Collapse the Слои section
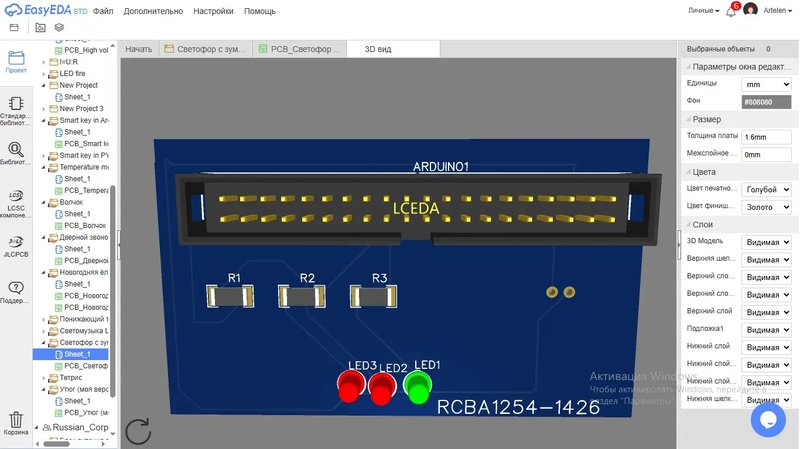This screenshot has height=449, width=800. [688, 224]
